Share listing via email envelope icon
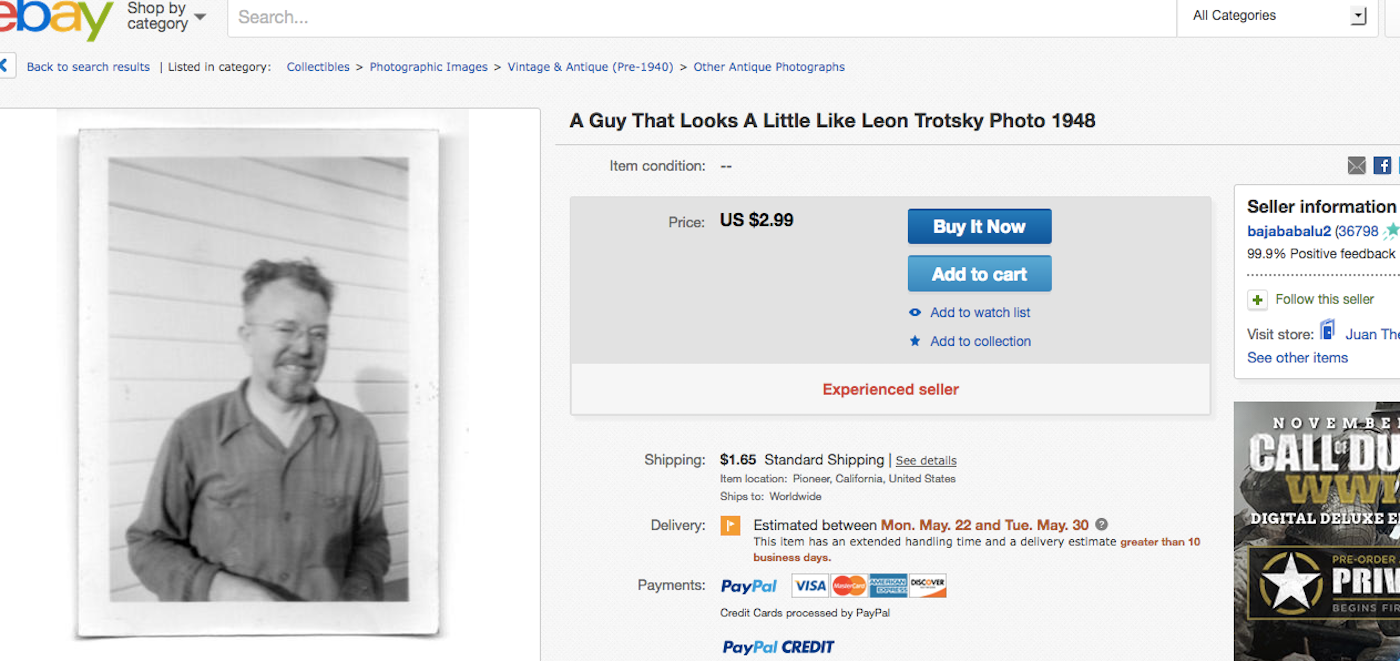 1356,166
